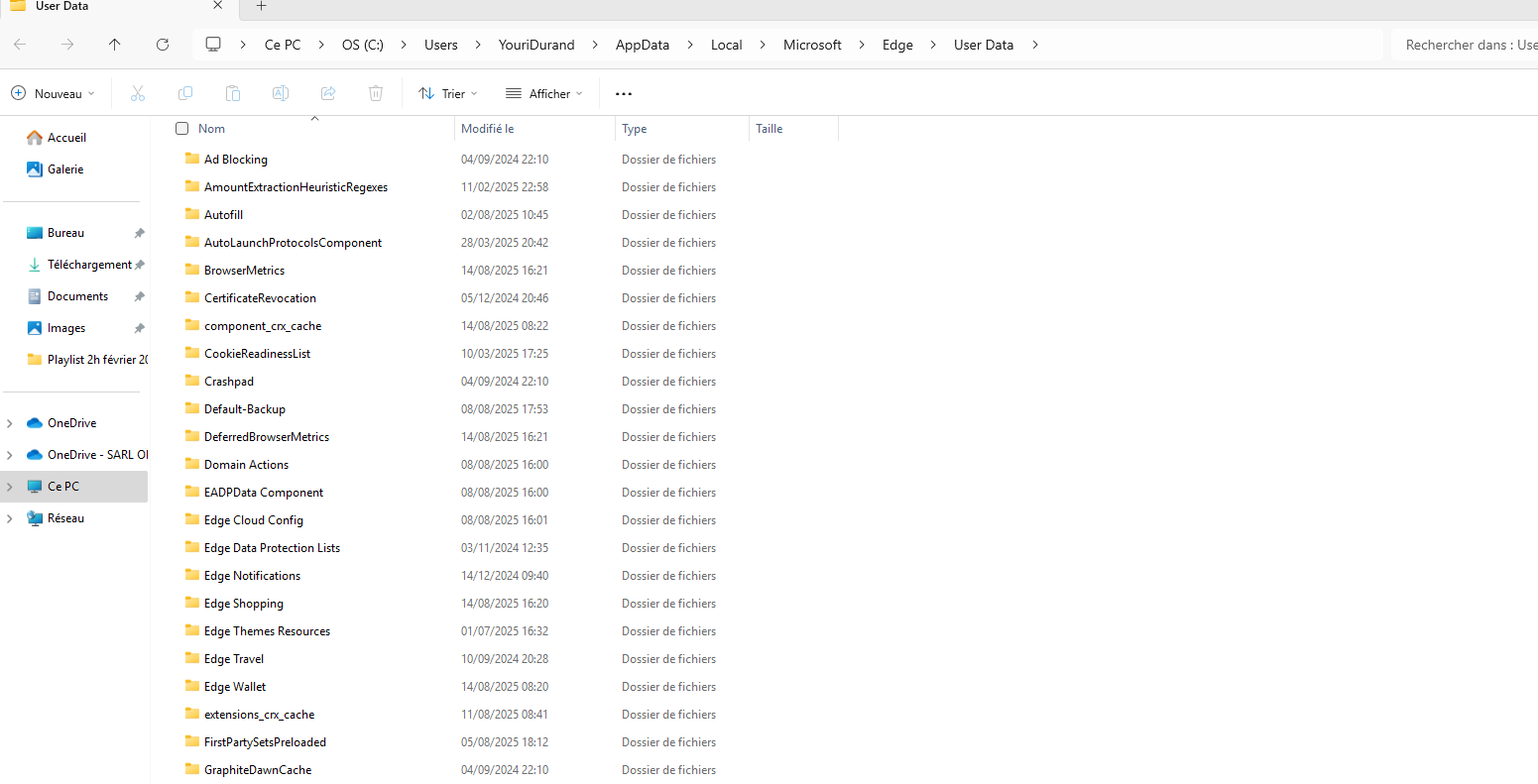Go up one folder with Up arrow
Screen dimensions: 1538x784
(115, 45)
